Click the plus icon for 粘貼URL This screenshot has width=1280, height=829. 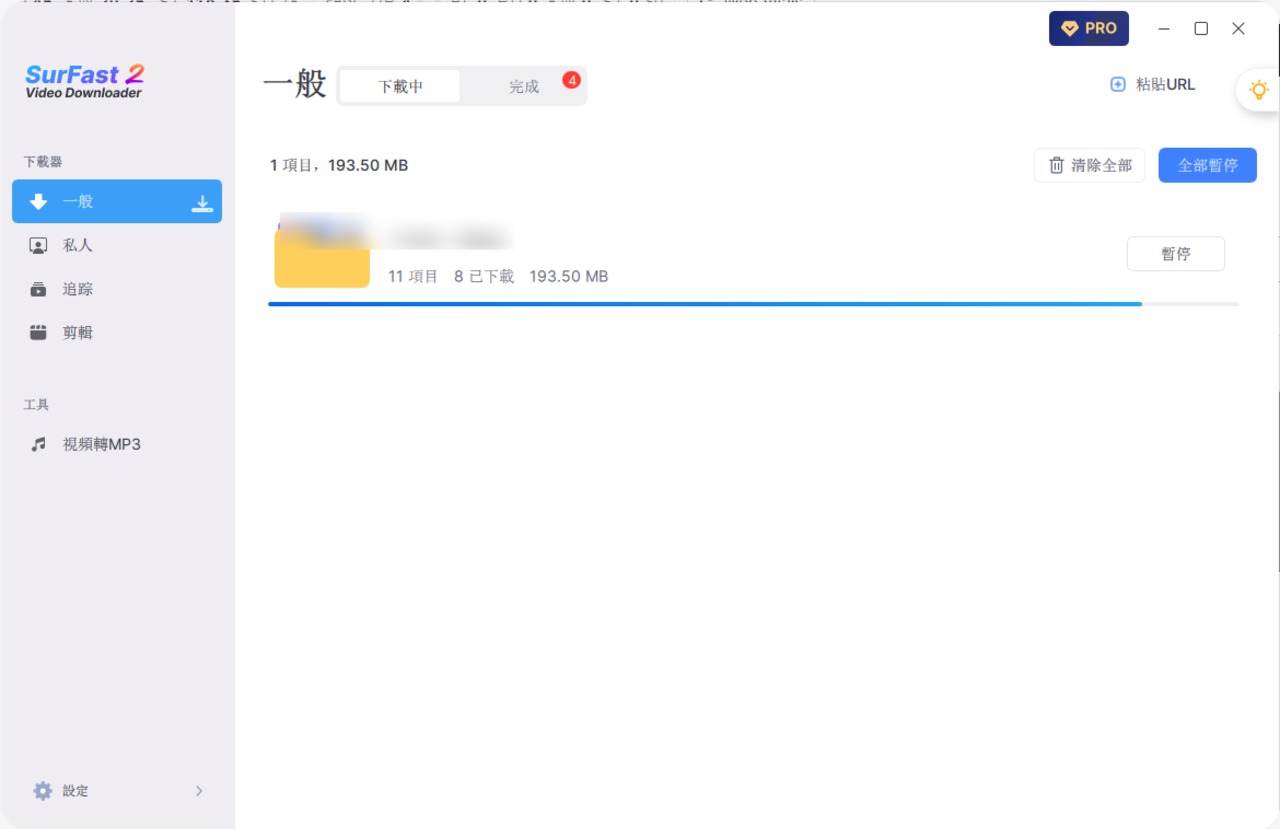tap(1118, 85)
